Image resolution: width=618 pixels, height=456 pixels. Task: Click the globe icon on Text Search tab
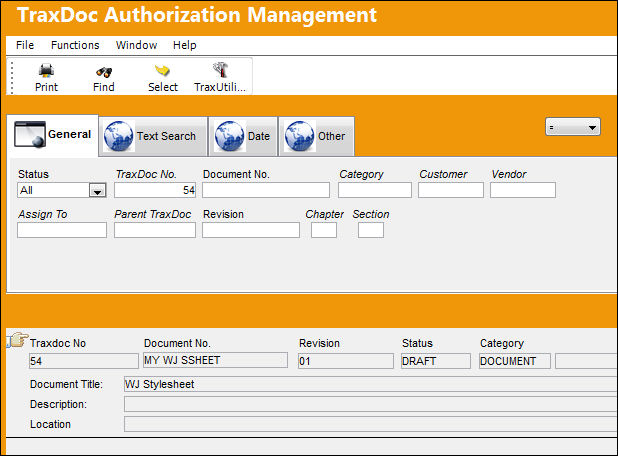119,136
